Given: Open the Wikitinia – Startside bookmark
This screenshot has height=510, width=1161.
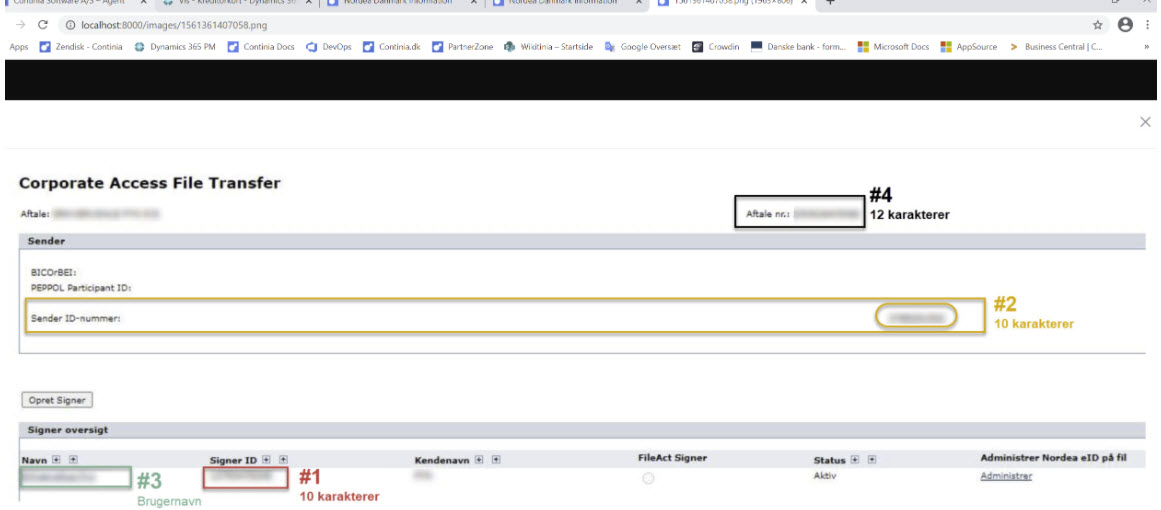Looking at the screenshot, I should coord(548,47).
